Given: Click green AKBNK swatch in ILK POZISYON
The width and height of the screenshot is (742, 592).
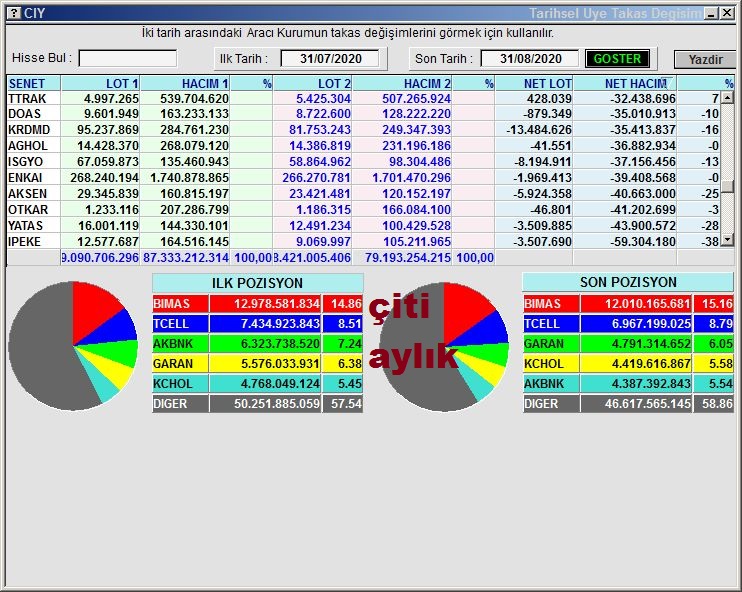Looking at the screenshot, I should [180, 344].
